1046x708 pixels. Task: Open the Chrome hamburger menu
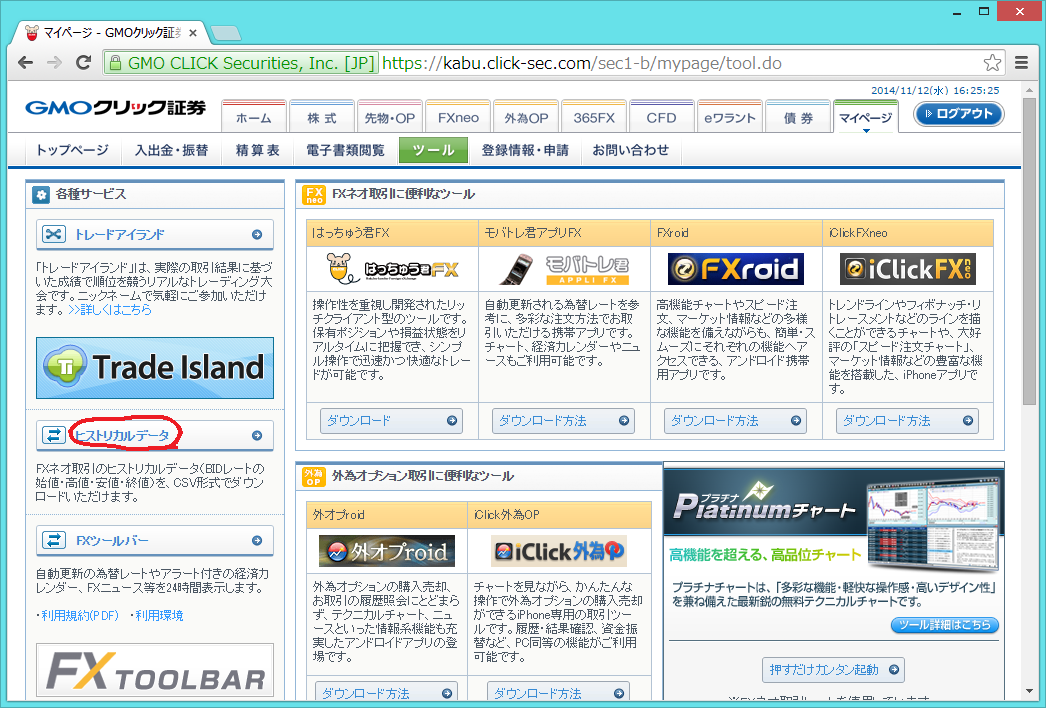coord(1021,63)
